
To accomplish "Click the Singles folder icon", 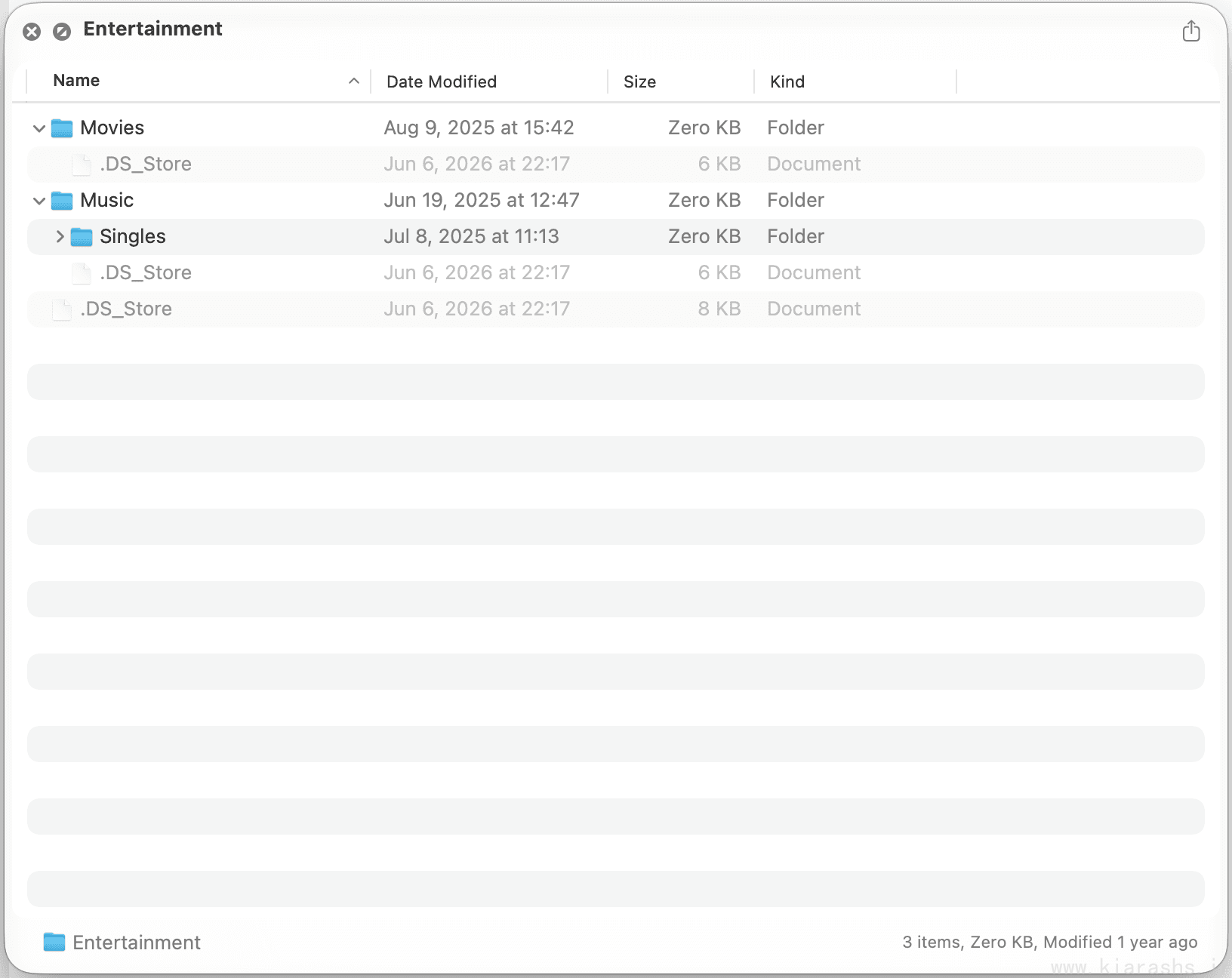I will pos(82,237).
